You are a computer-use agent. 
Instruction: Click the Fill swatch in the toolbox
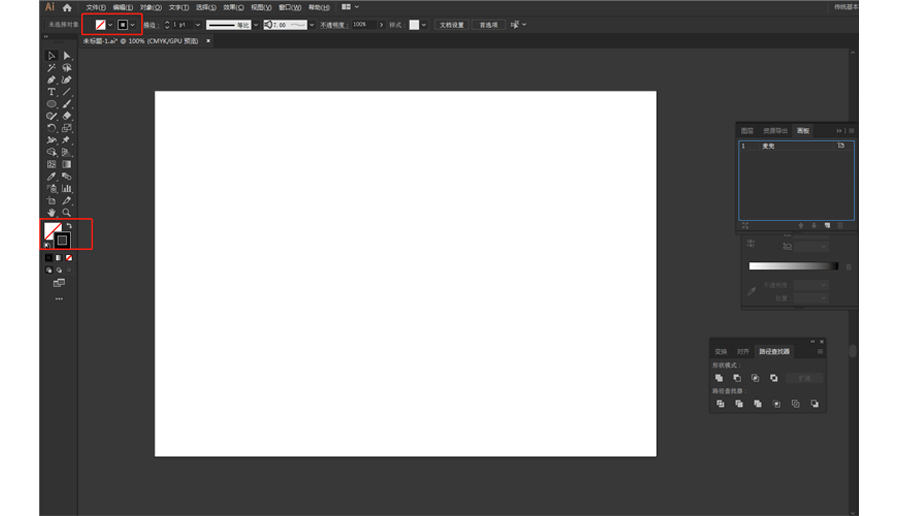pyautogui.click(x=51, y=229)
